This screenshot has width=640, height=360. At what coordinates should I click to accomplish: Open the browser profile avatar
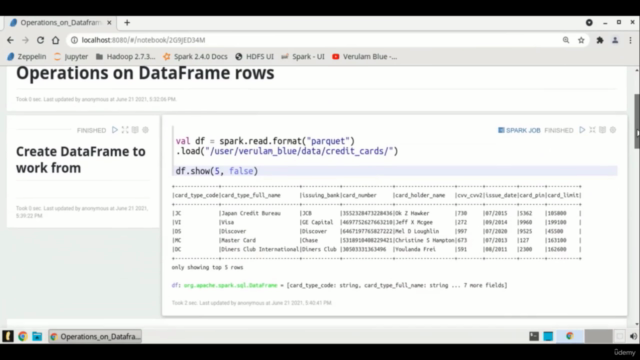[x=615, y=40]
